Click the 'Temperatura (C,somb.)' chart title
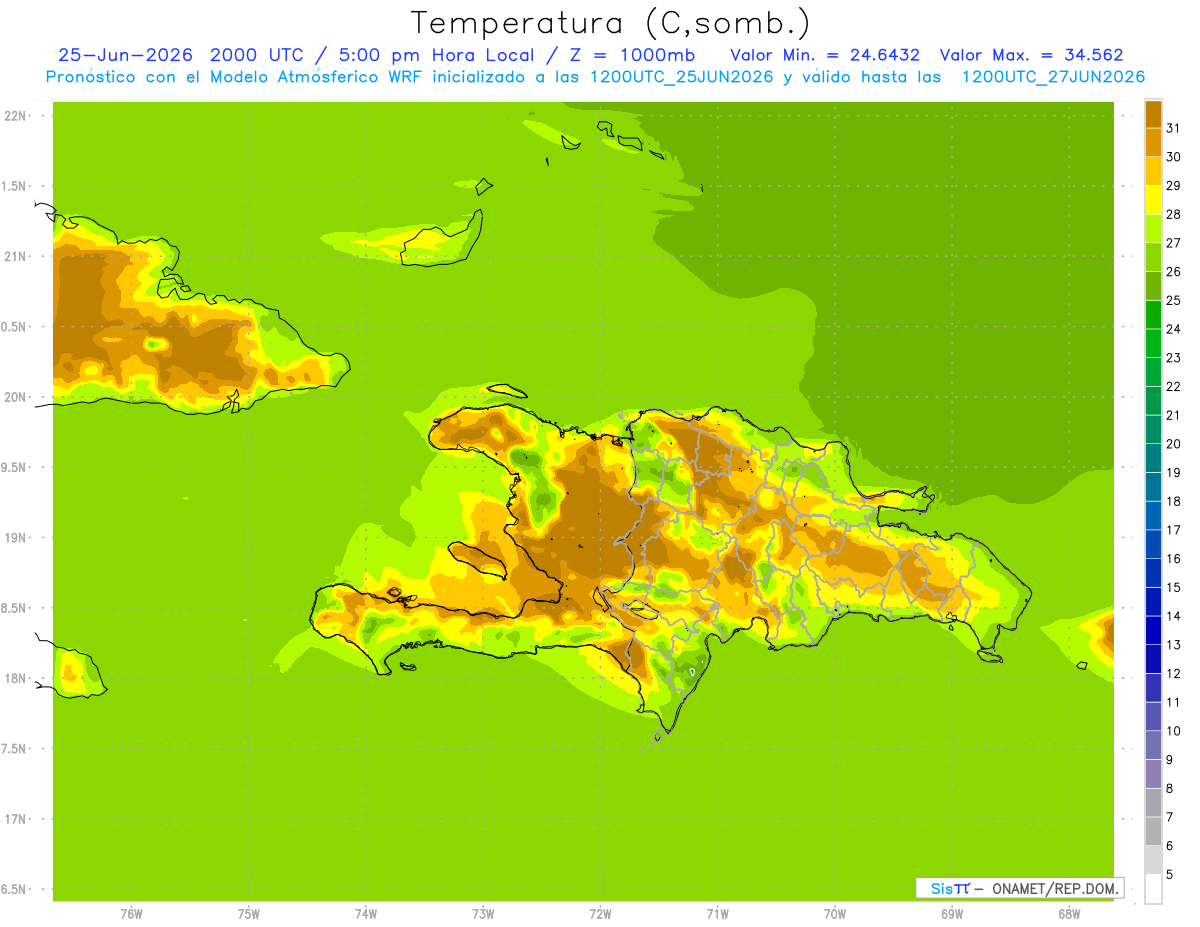This screenshot has width=1200, height=927. 610,23
